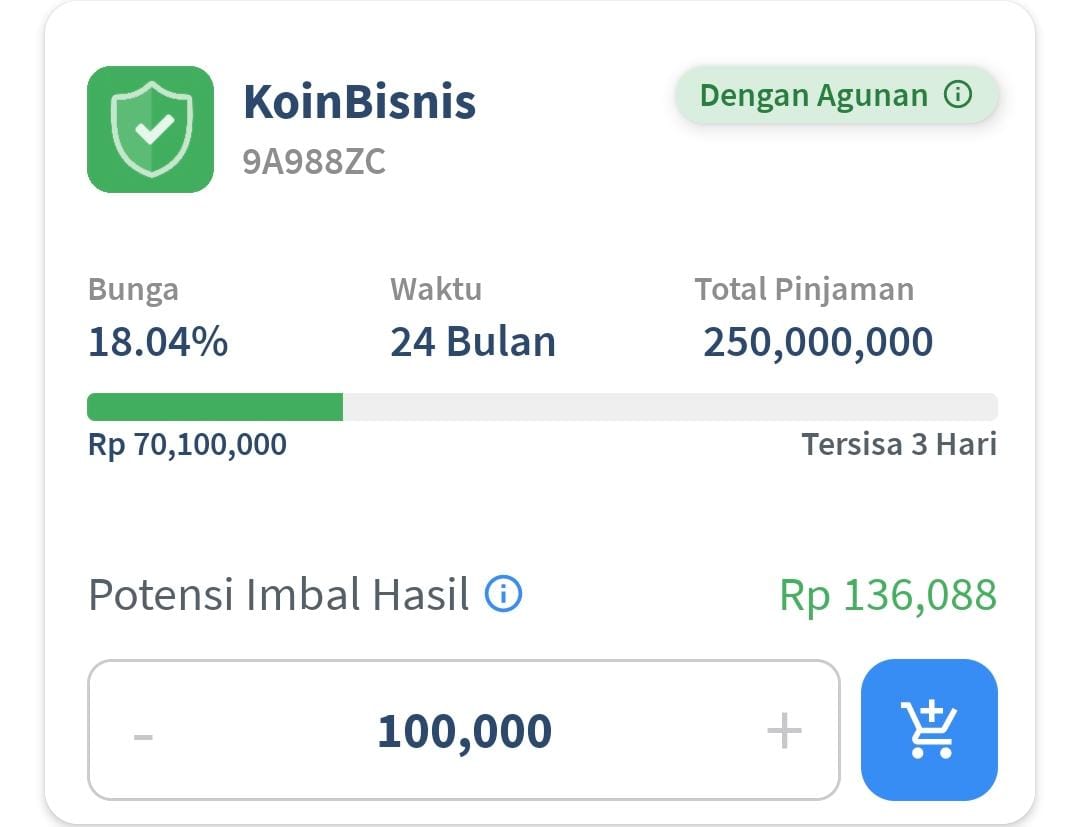Click the loan code 9A988ZC
Image resolution: width=1080 pixels, height=827 pixels.
click(x=314, y=161)
